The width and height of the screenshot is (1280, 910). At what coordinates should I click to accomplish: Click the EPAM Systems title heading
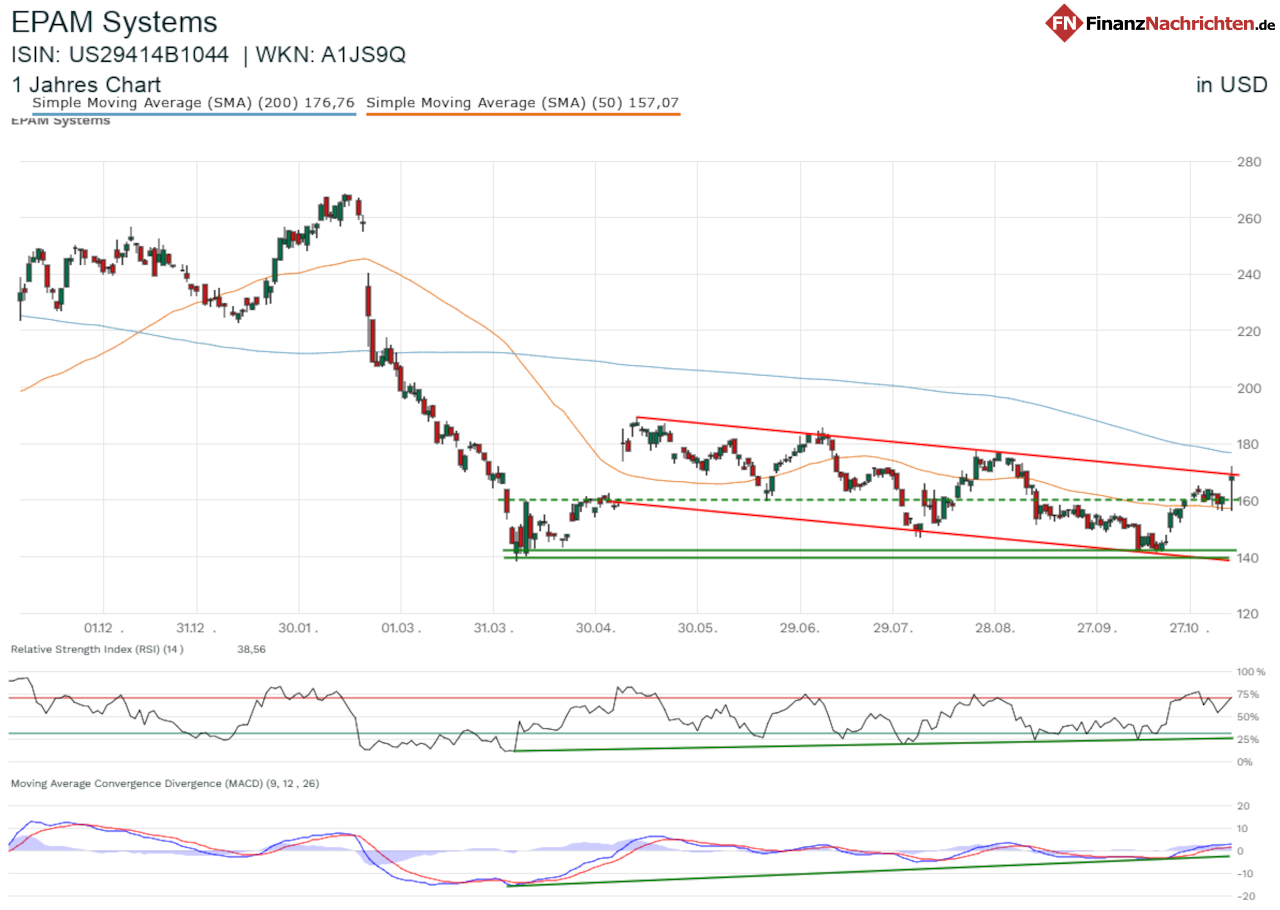coord(113,22)
